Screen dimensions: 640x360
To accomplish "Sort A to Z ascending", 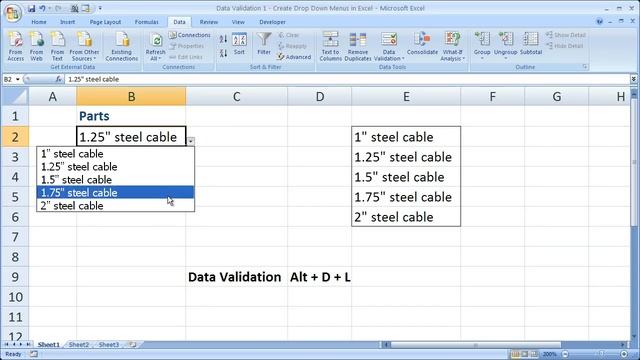I will point(223,39).
